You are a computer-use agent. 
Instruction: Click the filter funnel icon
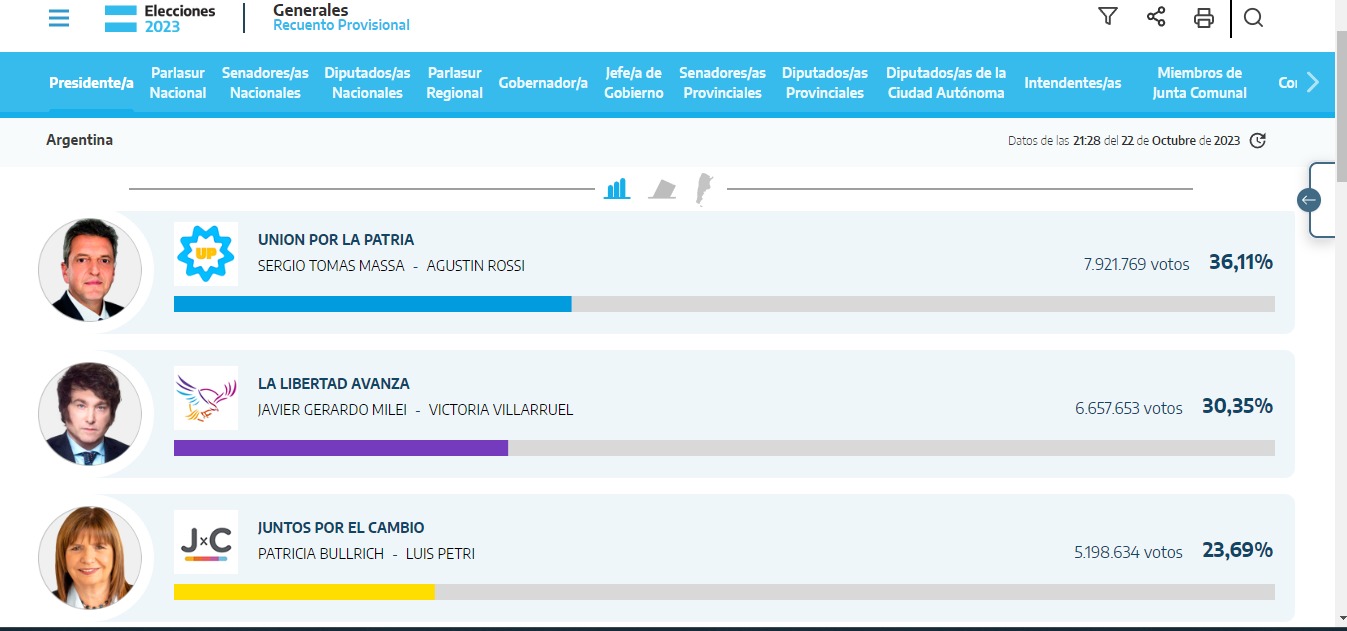1107,17
